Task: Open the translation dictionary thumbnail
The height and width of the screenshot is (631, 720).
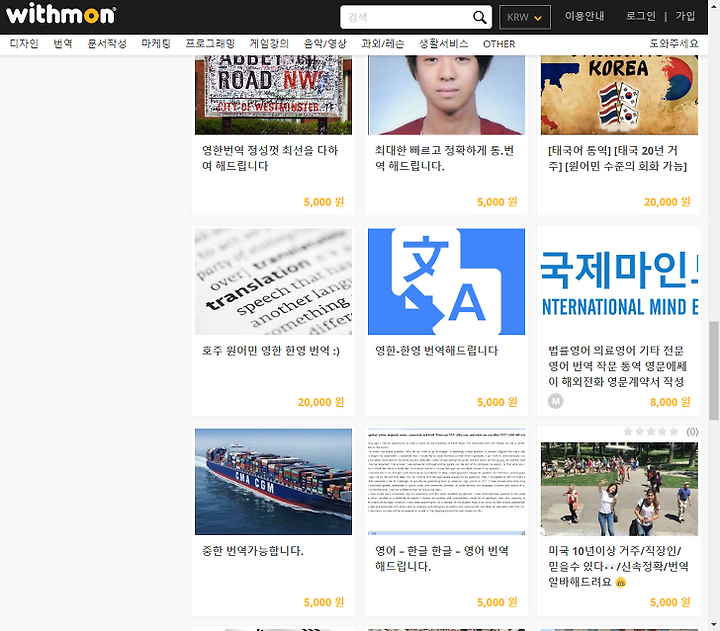Action: coord(274,282)
